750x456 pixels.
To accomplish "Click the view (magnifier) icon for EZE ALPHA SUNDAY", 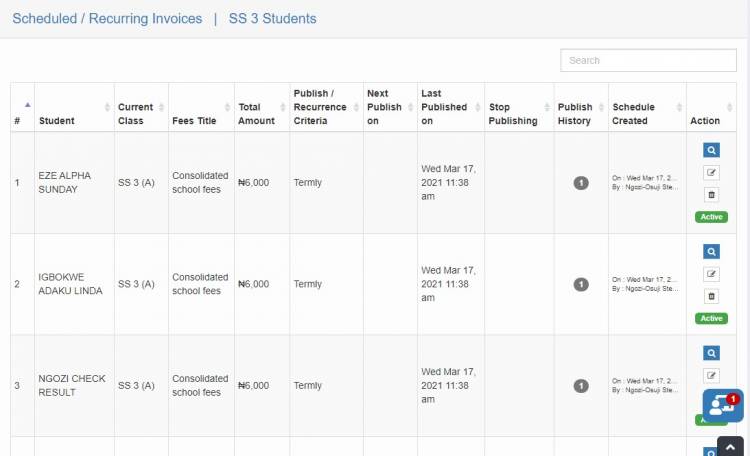I will (711, 150).
